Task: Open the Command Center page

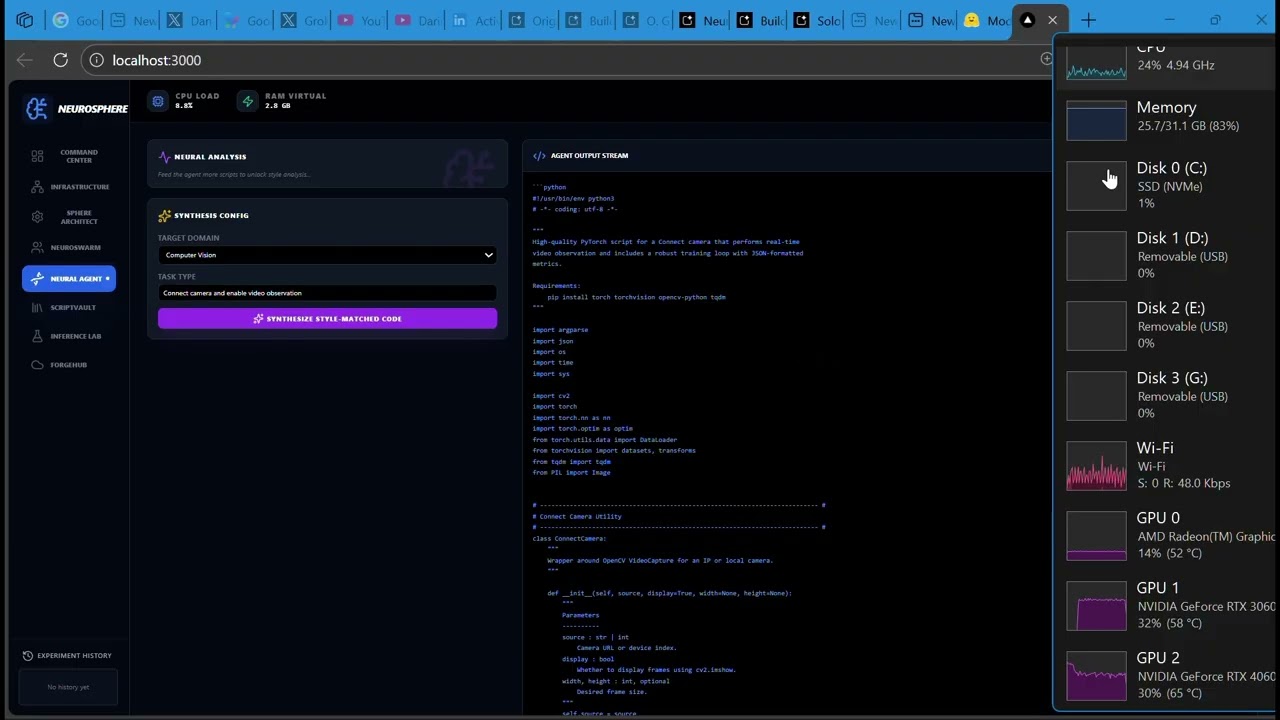Action: (x=68, y=156)
